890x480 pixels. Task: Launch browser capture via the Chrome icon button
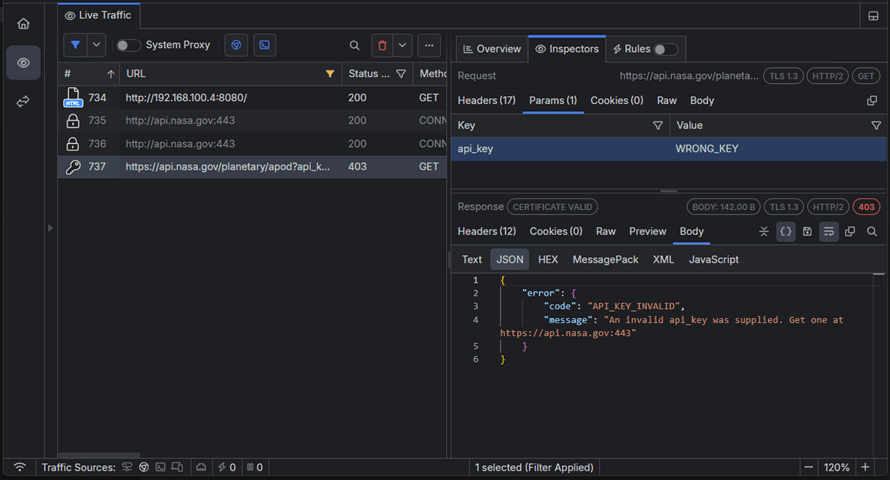(x=236, y=45)
